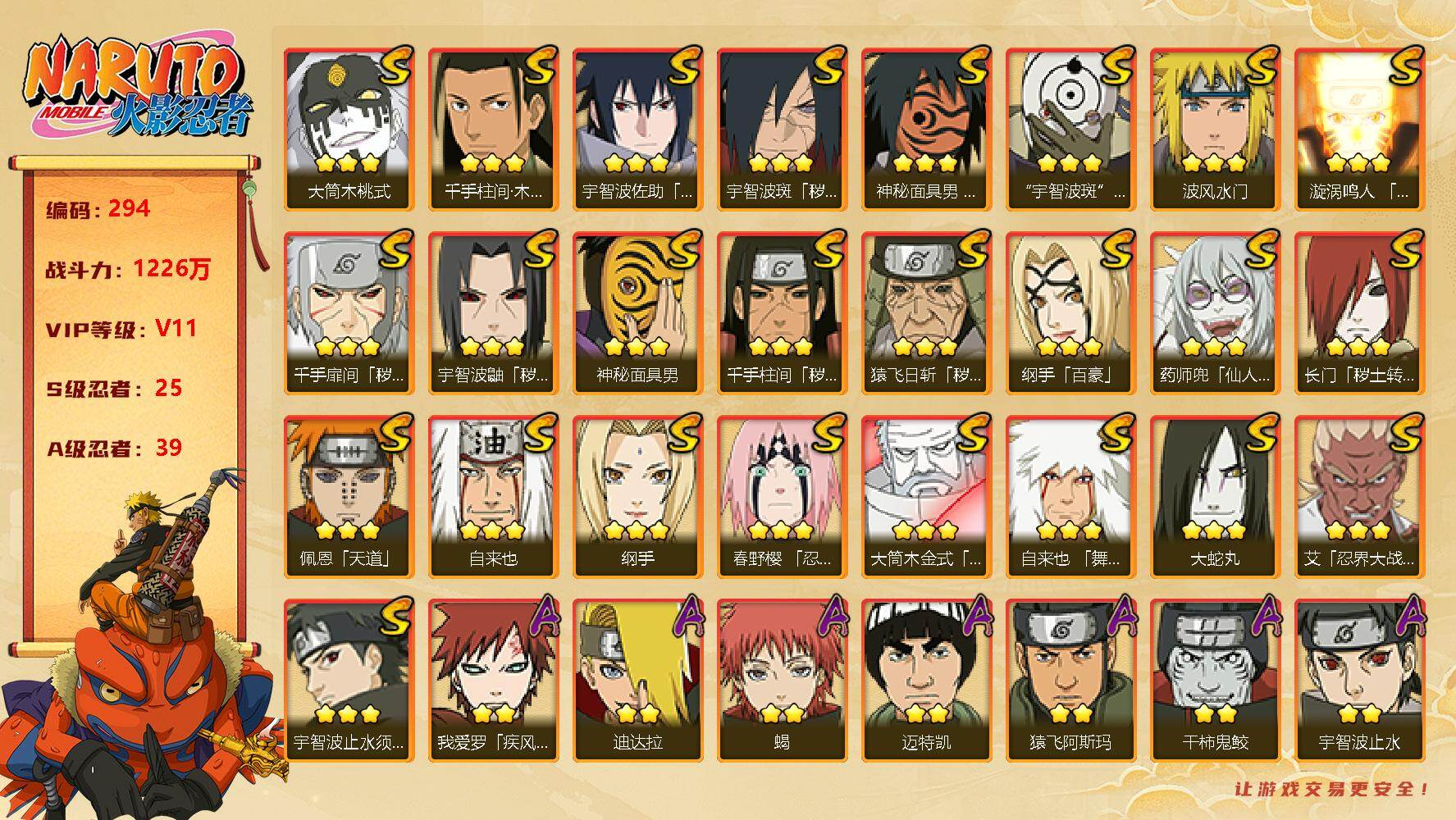
Task: Click the 战斗力 1226万 stat line
Action: coord(128,268)
